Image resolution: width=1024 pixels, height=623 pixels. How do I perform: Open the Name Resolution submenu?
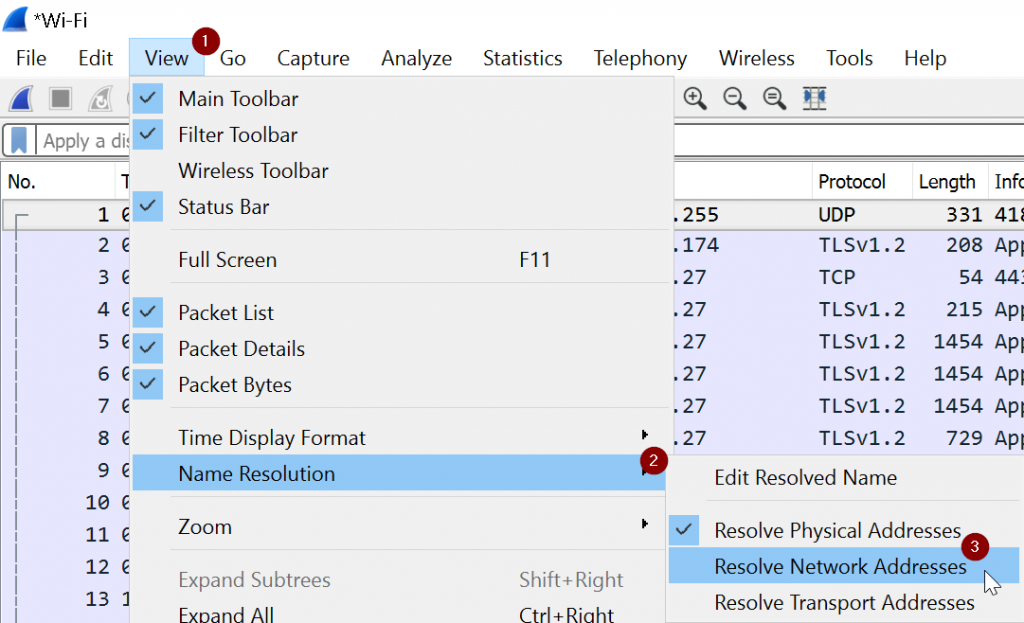click(x=398, y=473)
